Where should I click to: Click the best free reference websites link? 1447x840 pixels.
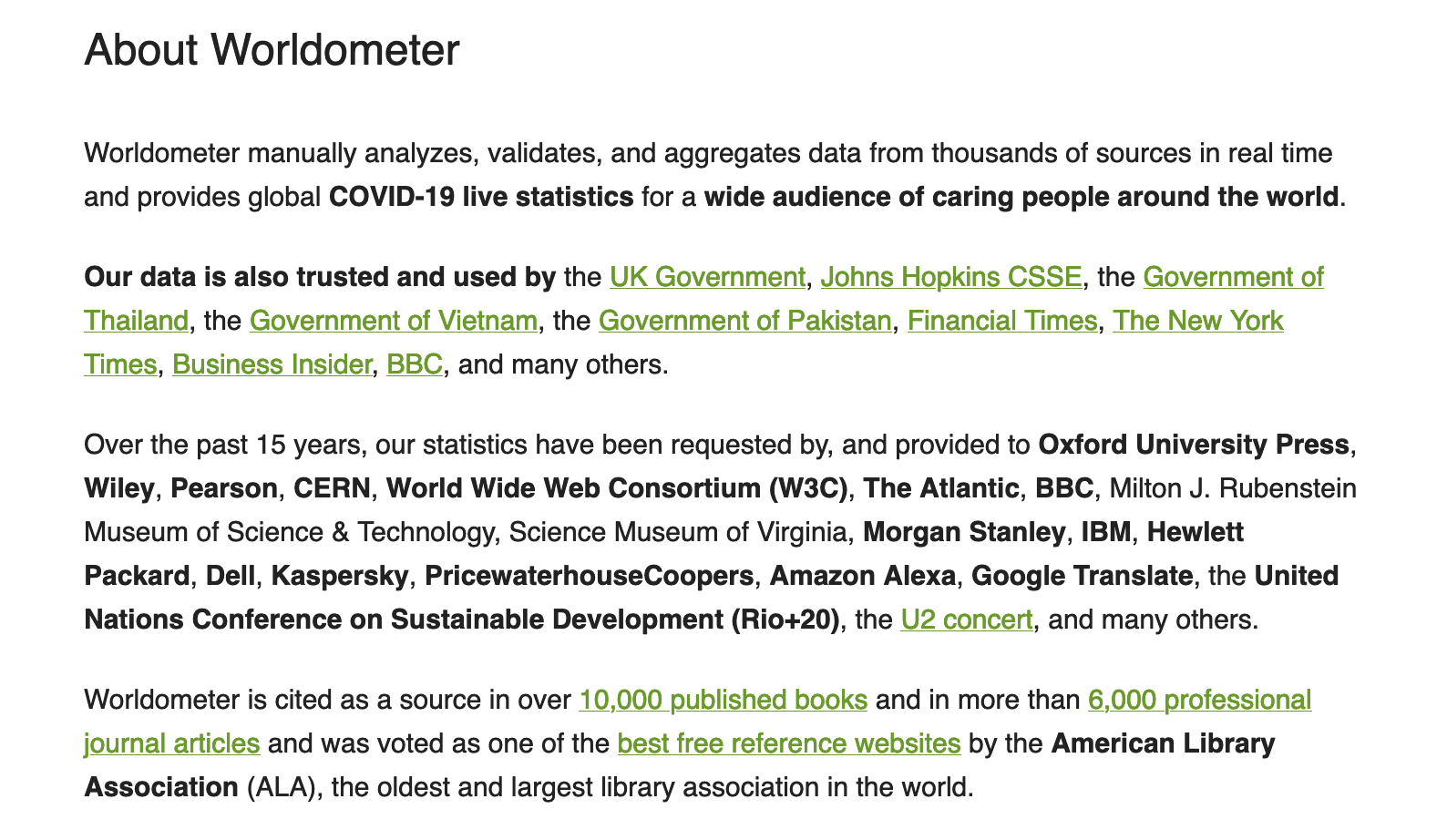tap(789, 743)
